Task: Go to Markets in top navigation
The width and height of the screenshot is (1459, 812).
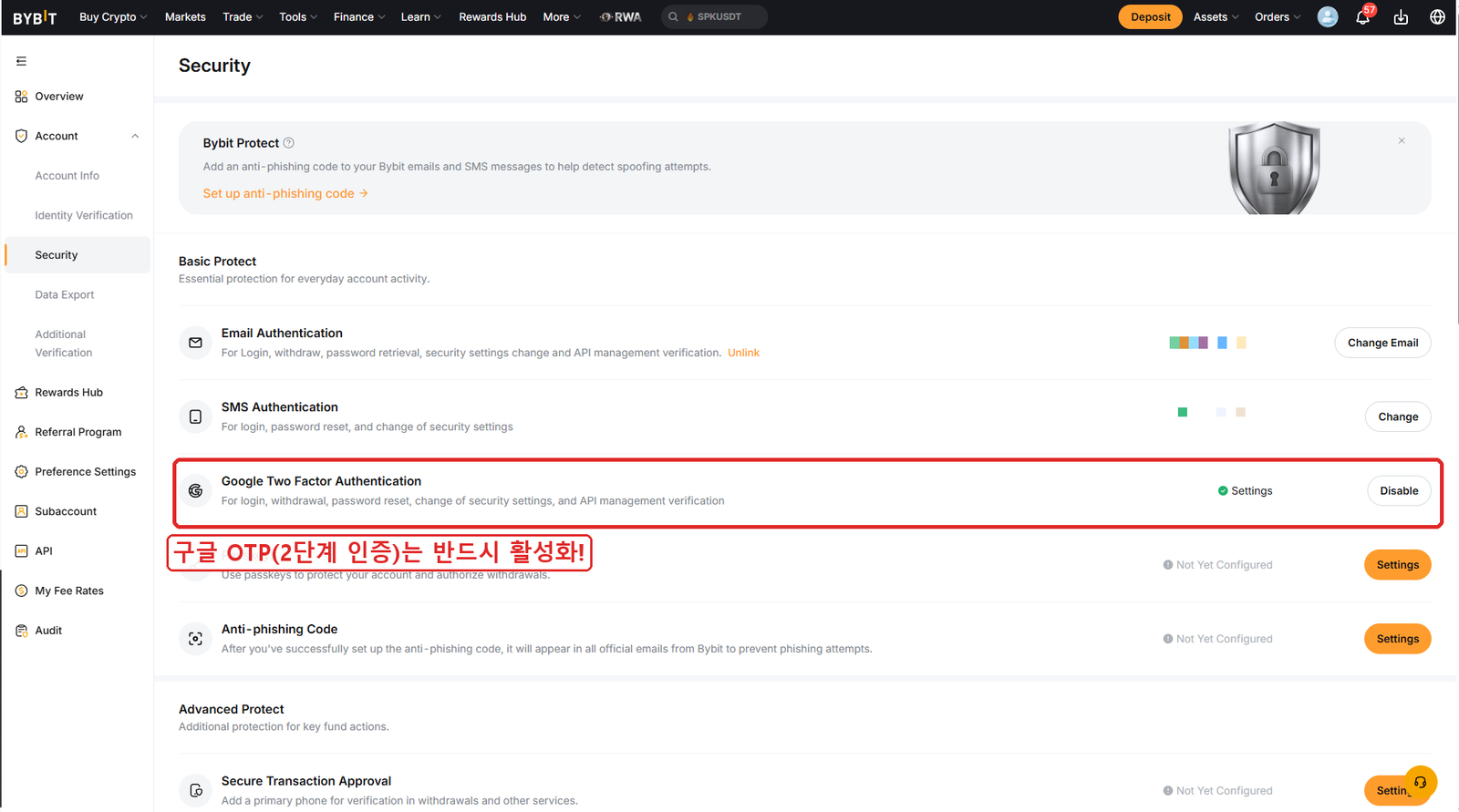Action: (185, 16)
